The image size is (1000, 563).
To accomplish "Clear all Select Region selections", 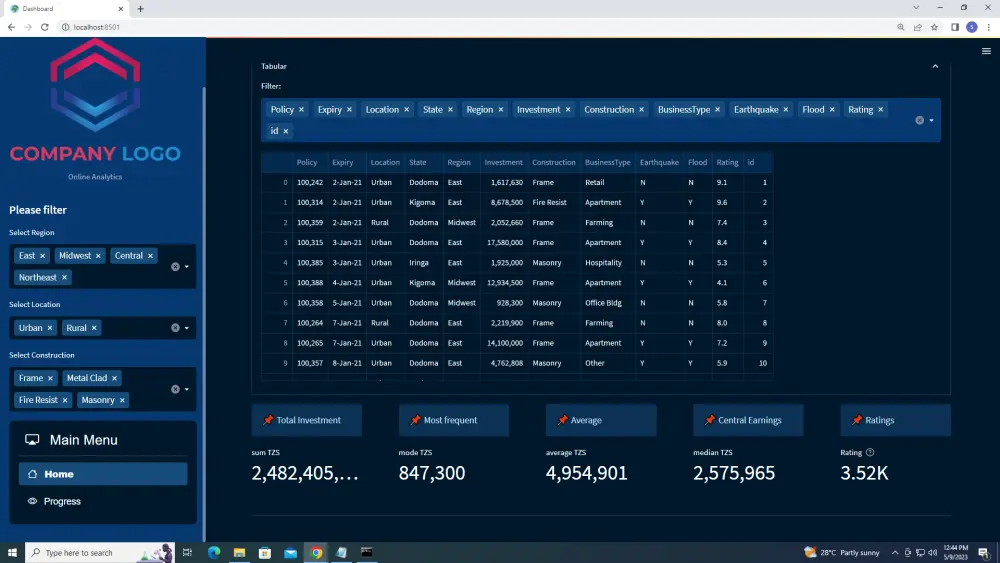I will (x=175, y=267).
